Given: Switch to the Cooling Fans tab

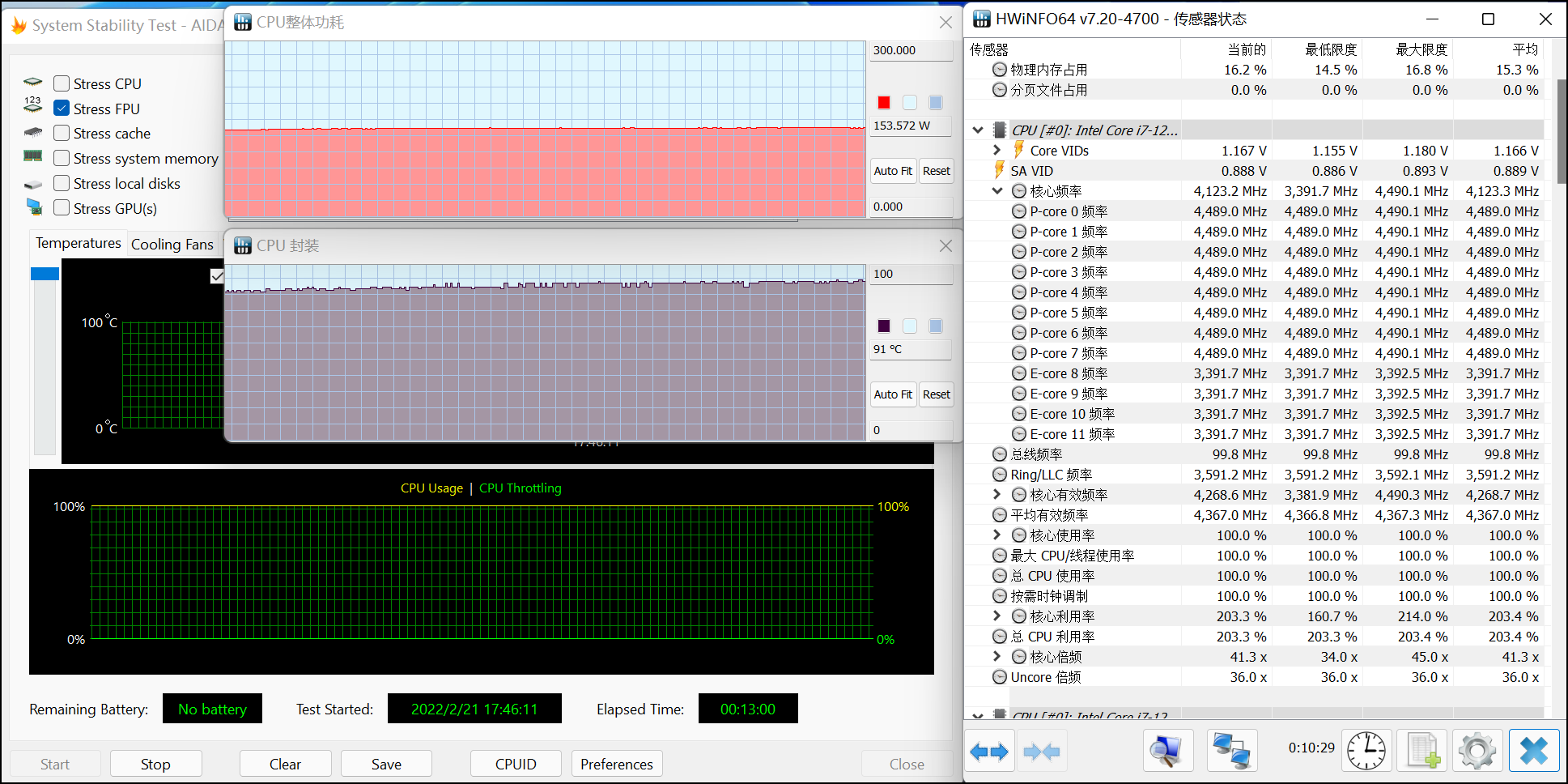Looking at the screenshot, I should tap(172, 244).
